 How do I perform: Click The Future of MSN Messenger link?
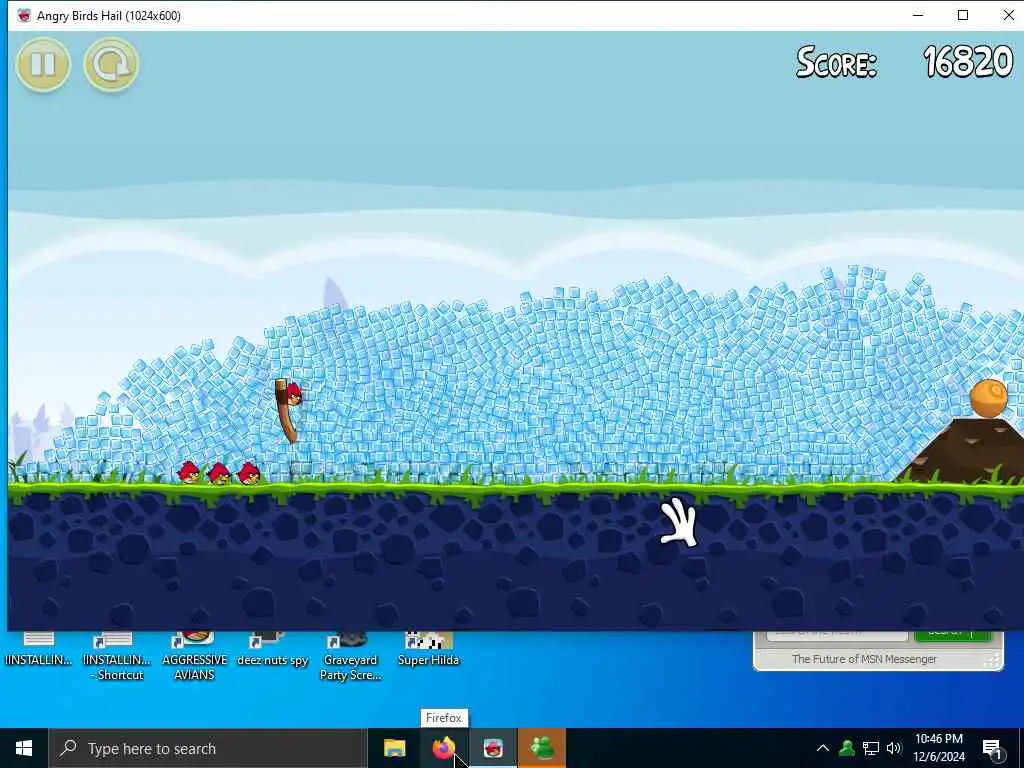tap(864, 659)
